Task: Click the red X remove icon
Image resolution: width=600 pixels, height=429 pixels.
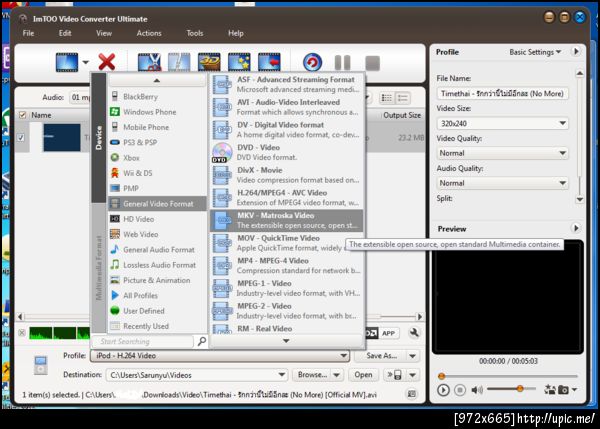Action: point(107,62)
